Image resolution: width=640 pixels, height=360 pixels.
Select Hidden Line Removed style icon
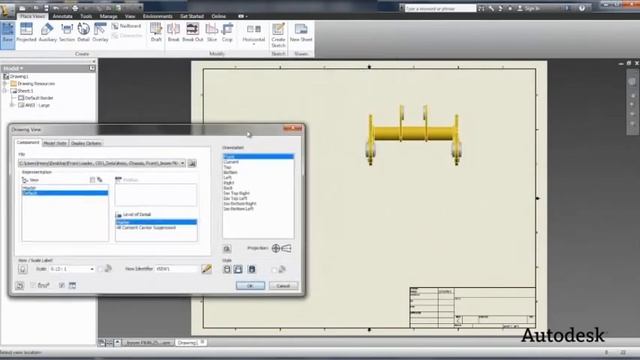pos(238,269)
